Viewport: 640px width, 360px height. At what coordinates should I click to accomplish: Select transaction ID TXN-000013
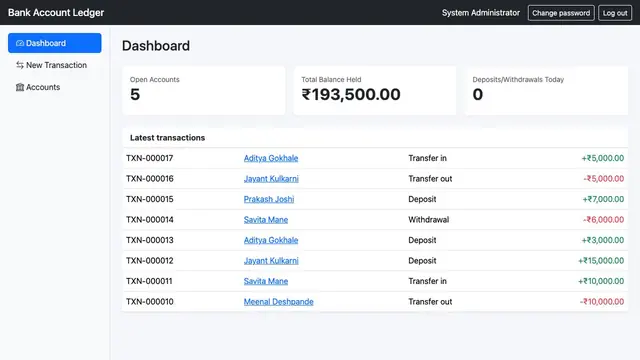coord(149,240)
